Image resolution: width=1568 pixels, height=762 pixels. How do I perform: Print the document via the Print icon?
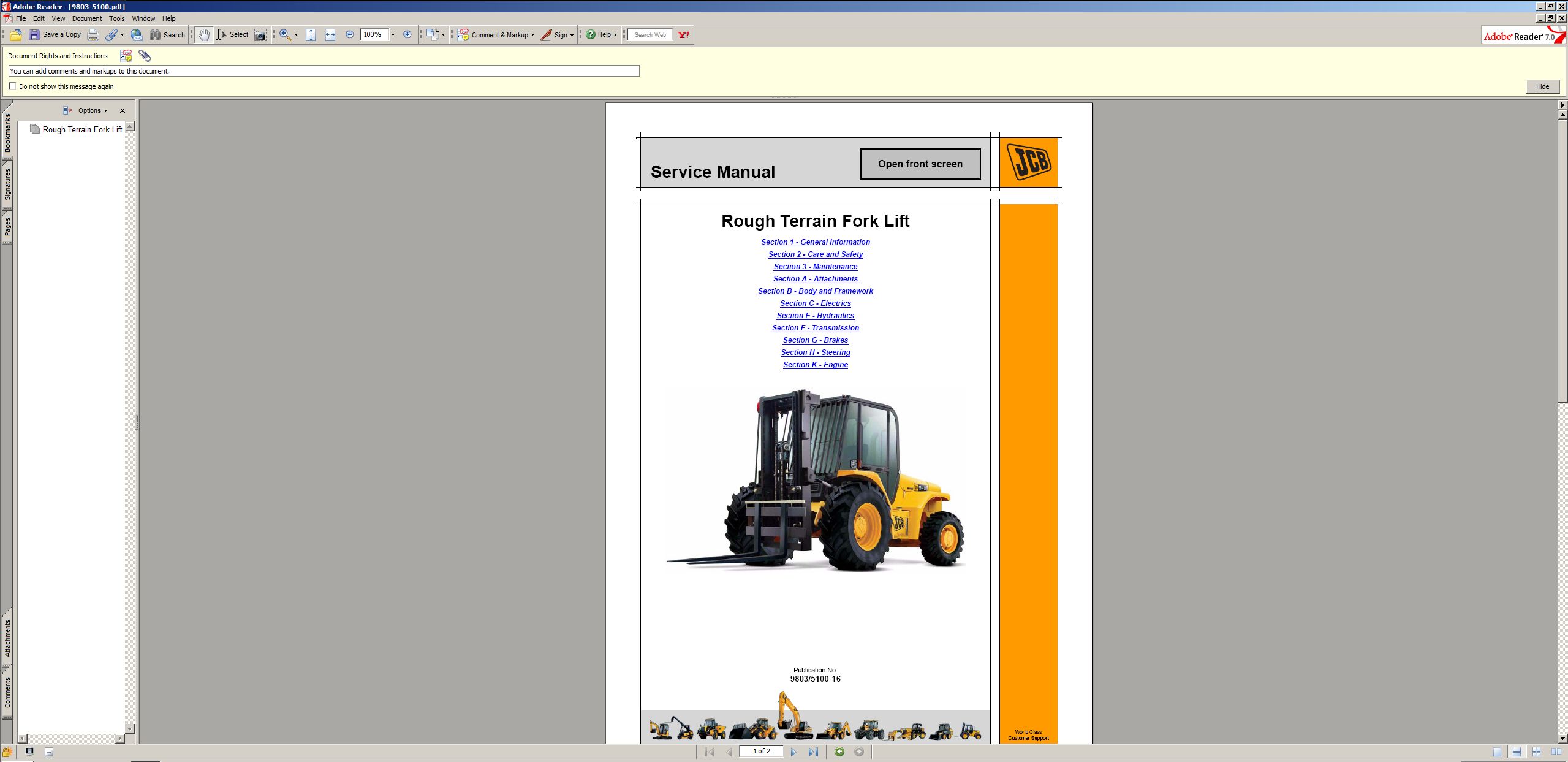(x=93, y=35)
